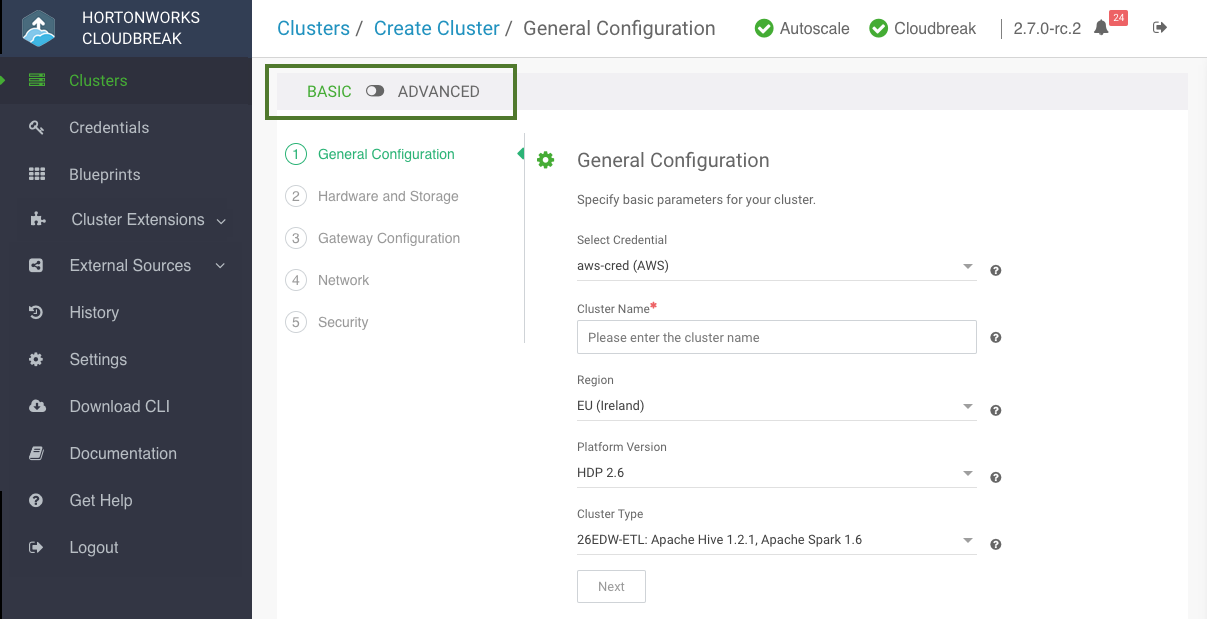Click the Credentials key icon
Image resolution: width=1207 pixels, height=619 pixels.
(x=37, y=127)
